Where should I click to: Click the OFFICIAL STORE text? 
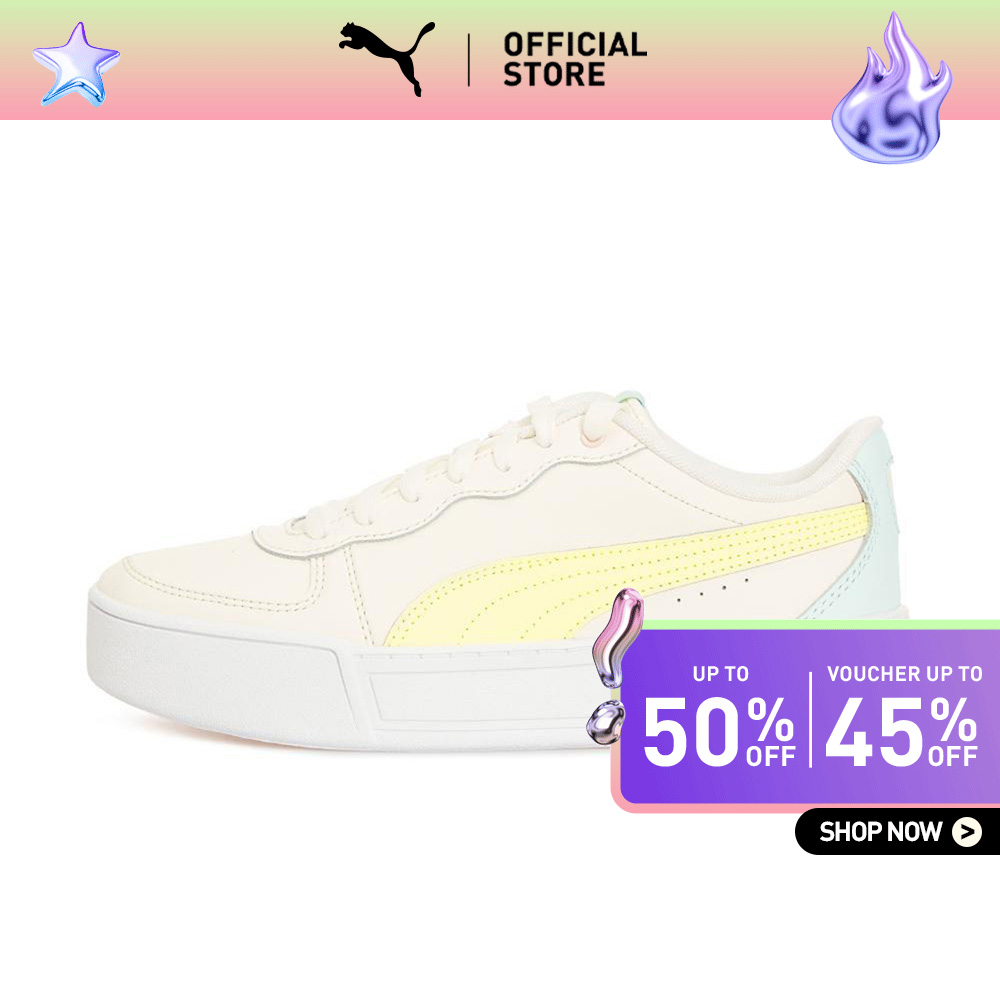click(x=575, y=59)
